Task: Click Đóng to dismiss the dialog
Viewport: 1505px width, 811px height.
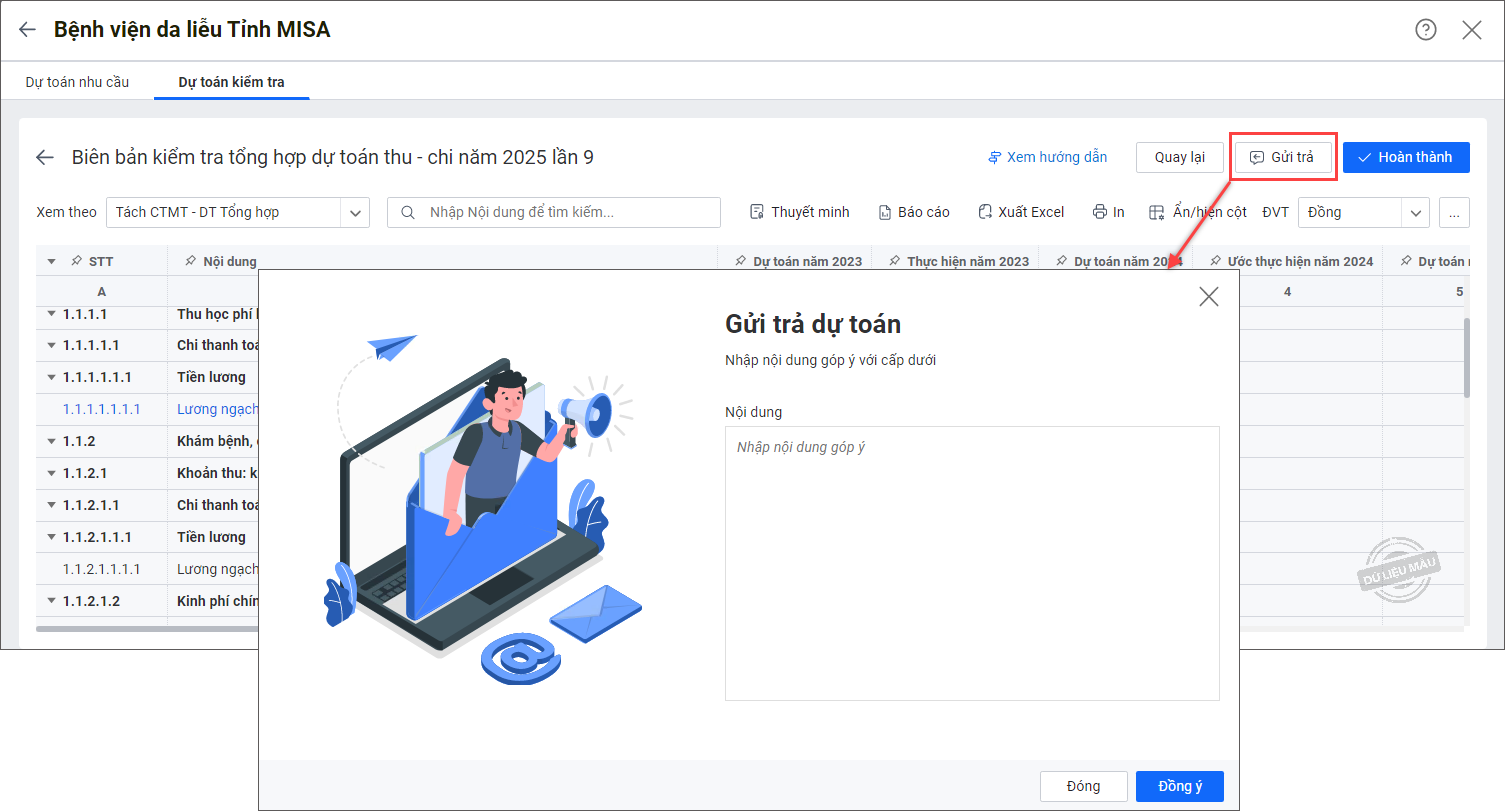Action: click(1083, 786)
